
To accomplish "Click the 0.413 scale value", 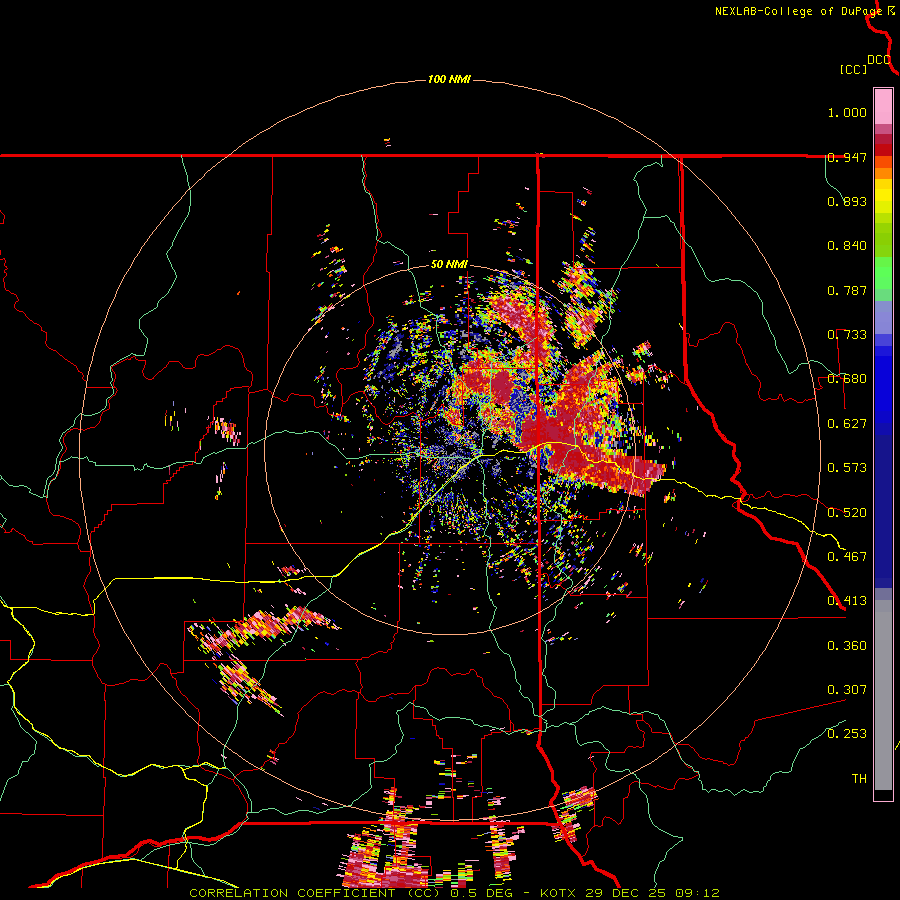I will [847, 601].
